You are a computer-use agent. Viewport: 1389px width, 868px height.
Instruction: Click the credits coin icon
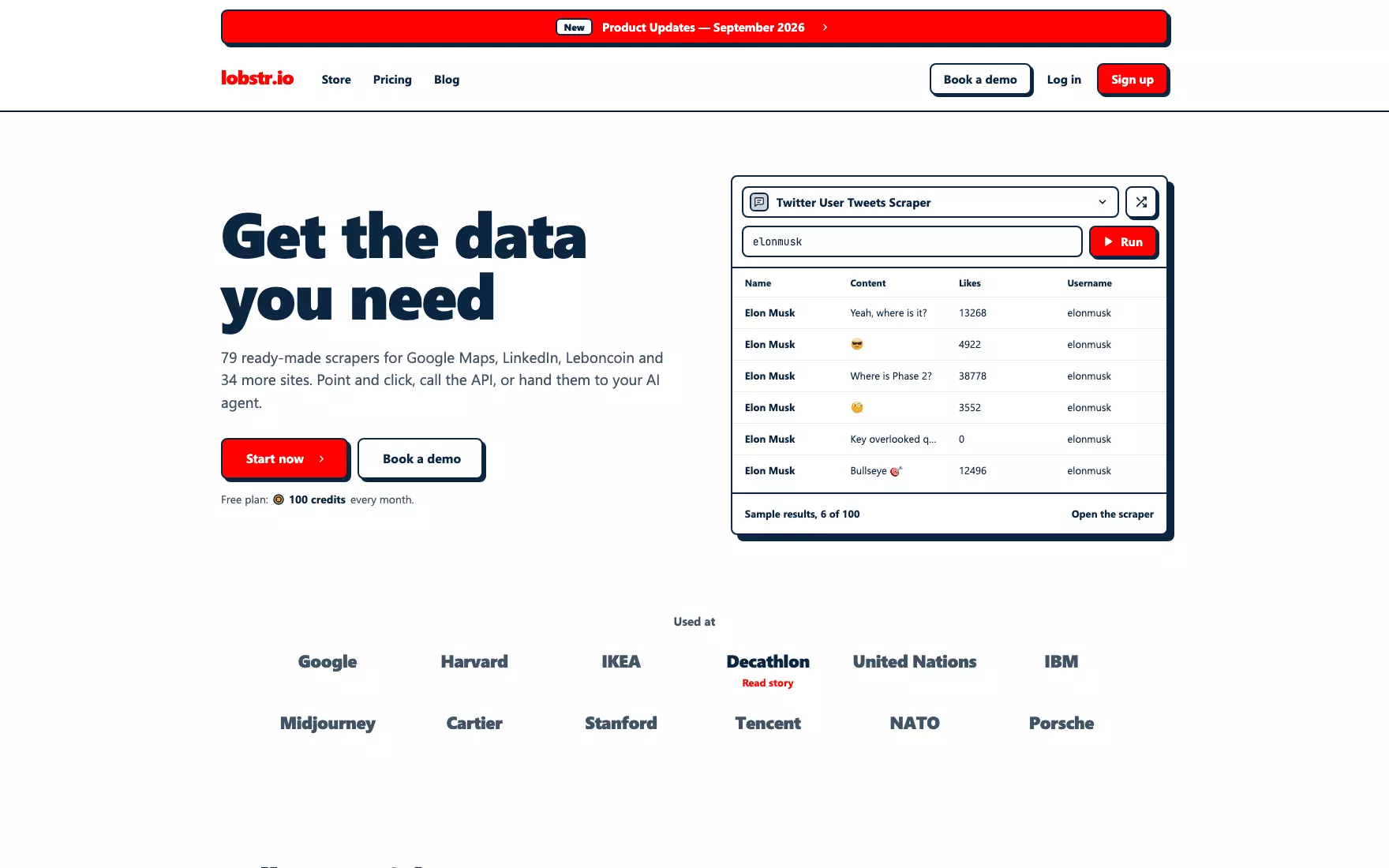pyautogui.click(x=279, y=499)
